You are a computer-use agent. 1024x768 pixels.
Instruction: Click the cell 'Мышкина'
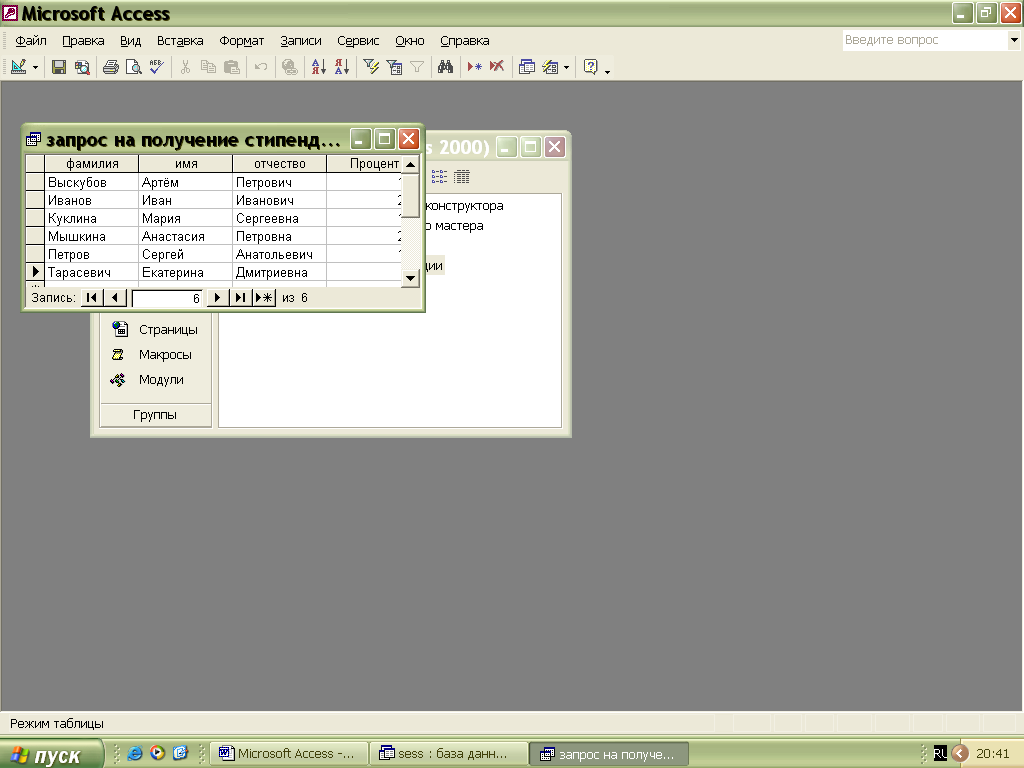91,236
